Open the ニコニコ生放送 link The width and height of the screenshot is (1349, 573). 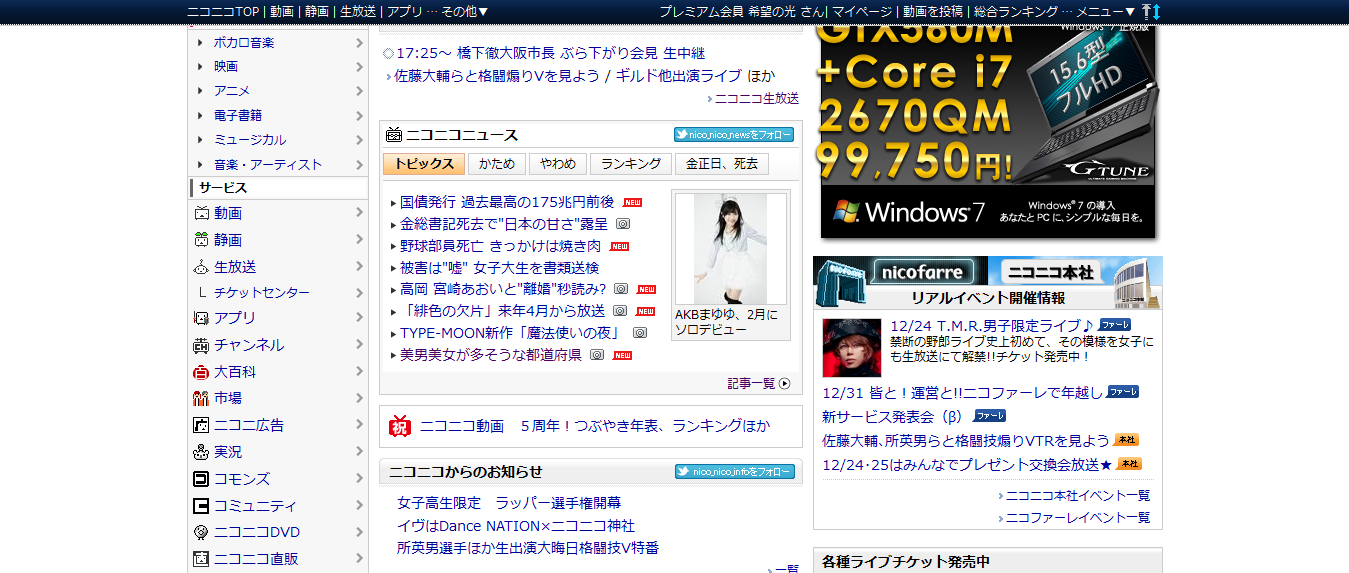point(757,98)
